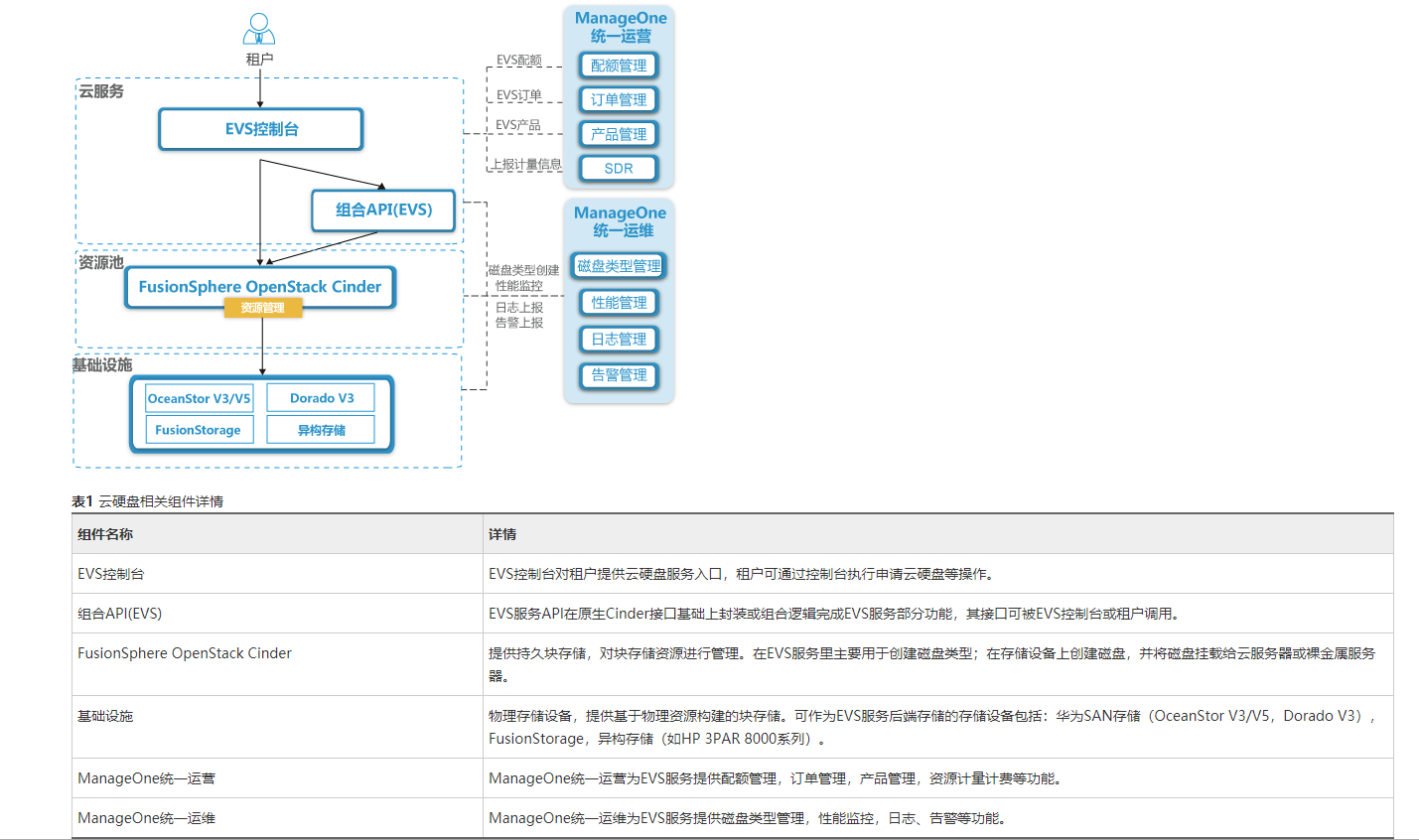Click the Dorado V3 storage box
1419x840 pixels.
(321, 397)
